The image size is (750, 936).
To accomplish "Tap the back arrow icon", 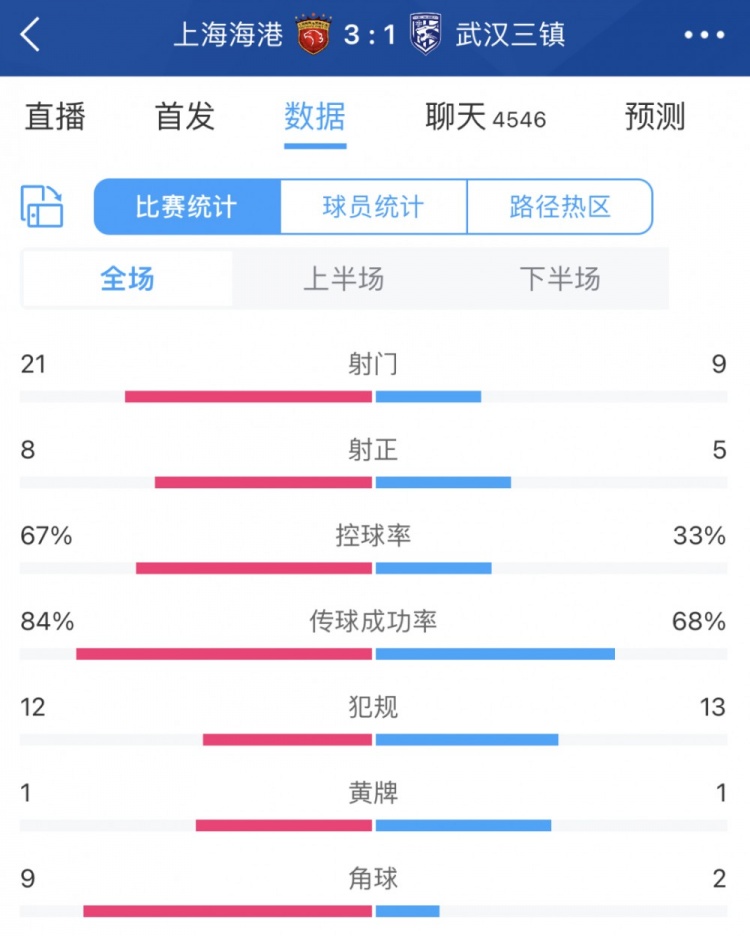I will pyautogui.click(x=31, y=35).
